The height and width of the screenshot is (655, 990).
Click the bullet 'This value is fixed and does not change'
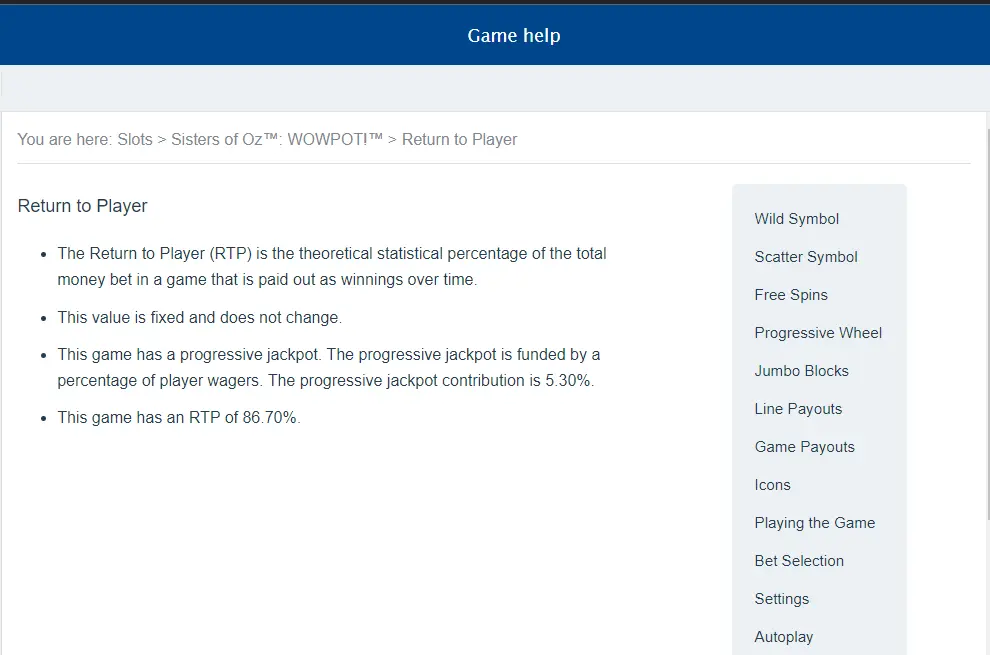click(200, 317)
